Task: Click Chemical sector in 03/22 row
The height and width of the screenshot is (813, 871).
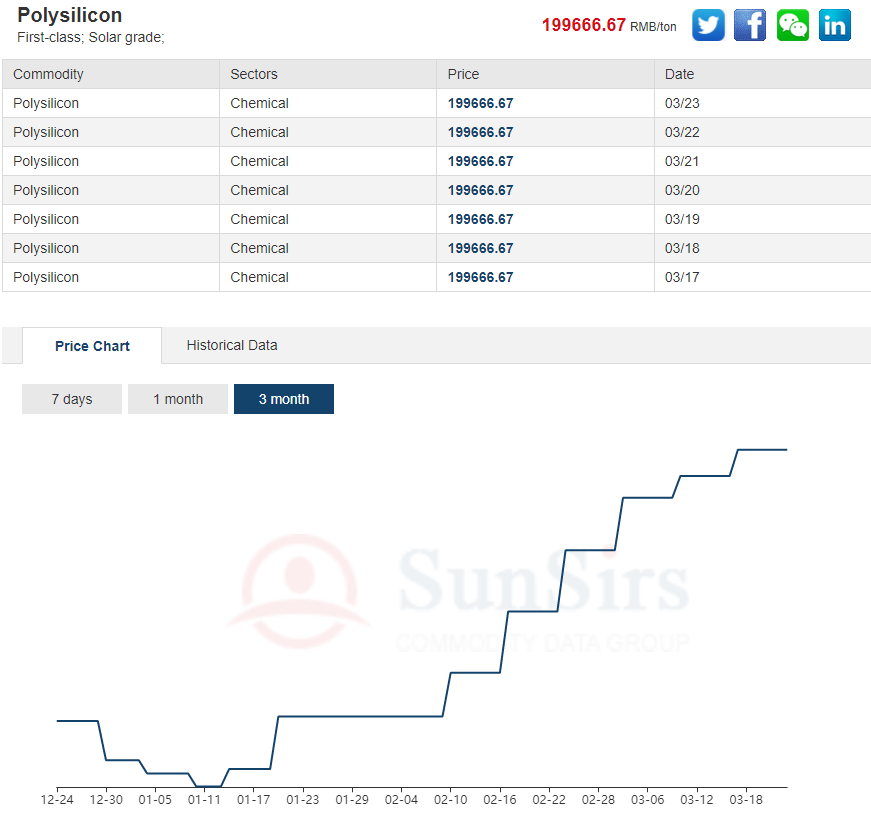Action: (x=259, y=132)
